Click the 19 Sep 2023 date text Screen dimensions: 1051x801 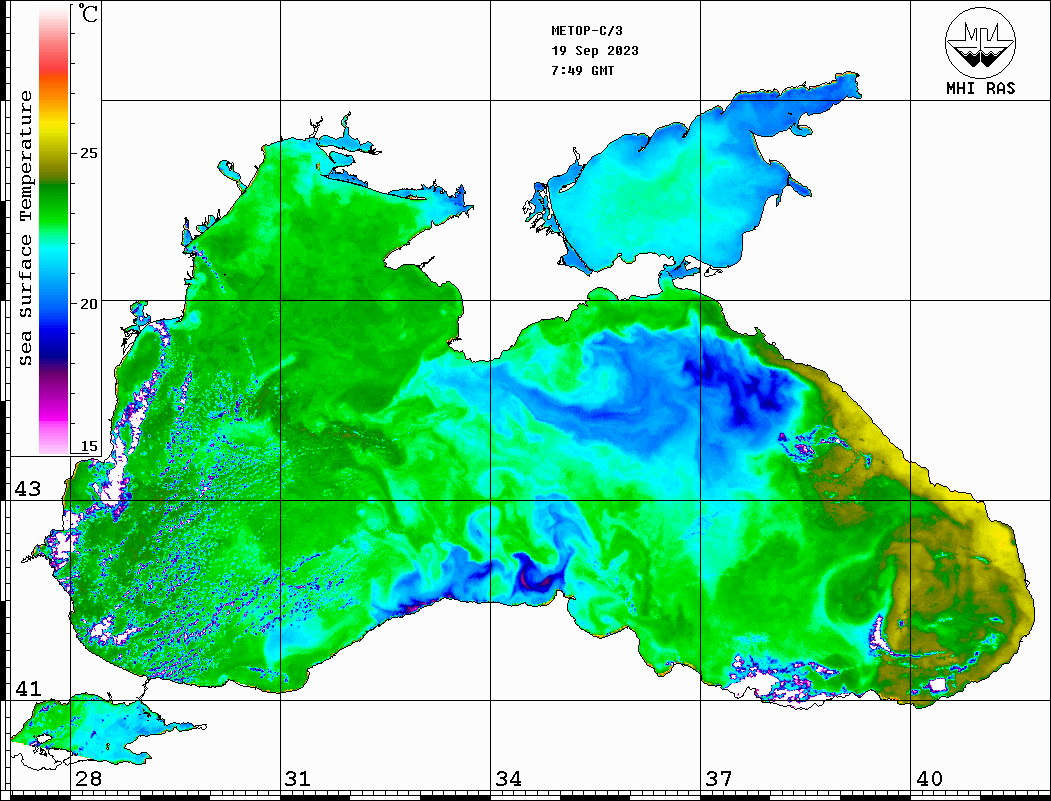coord(595,51)
